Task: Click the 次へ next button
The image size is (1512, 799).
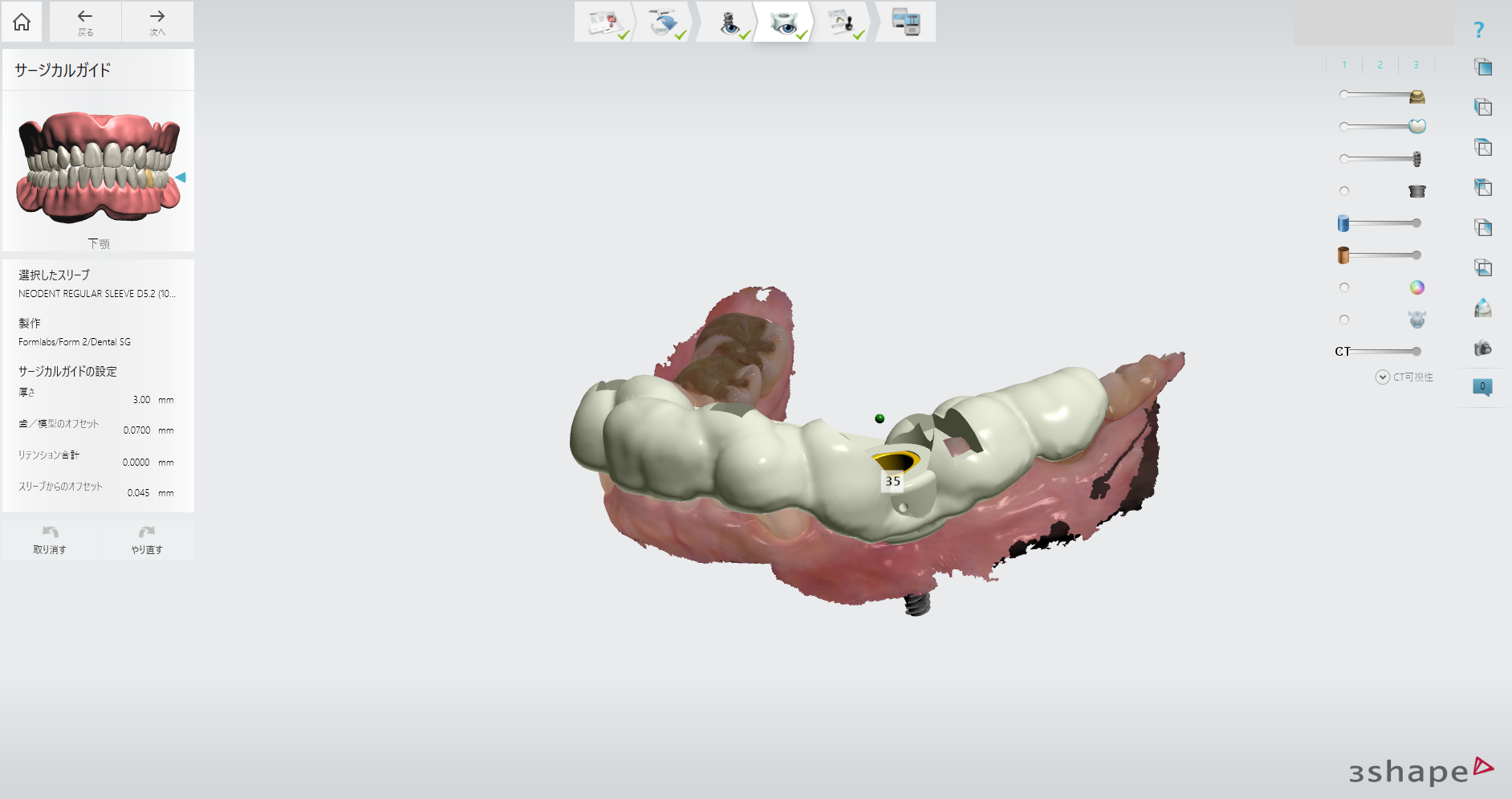Action: coord(157,22)
